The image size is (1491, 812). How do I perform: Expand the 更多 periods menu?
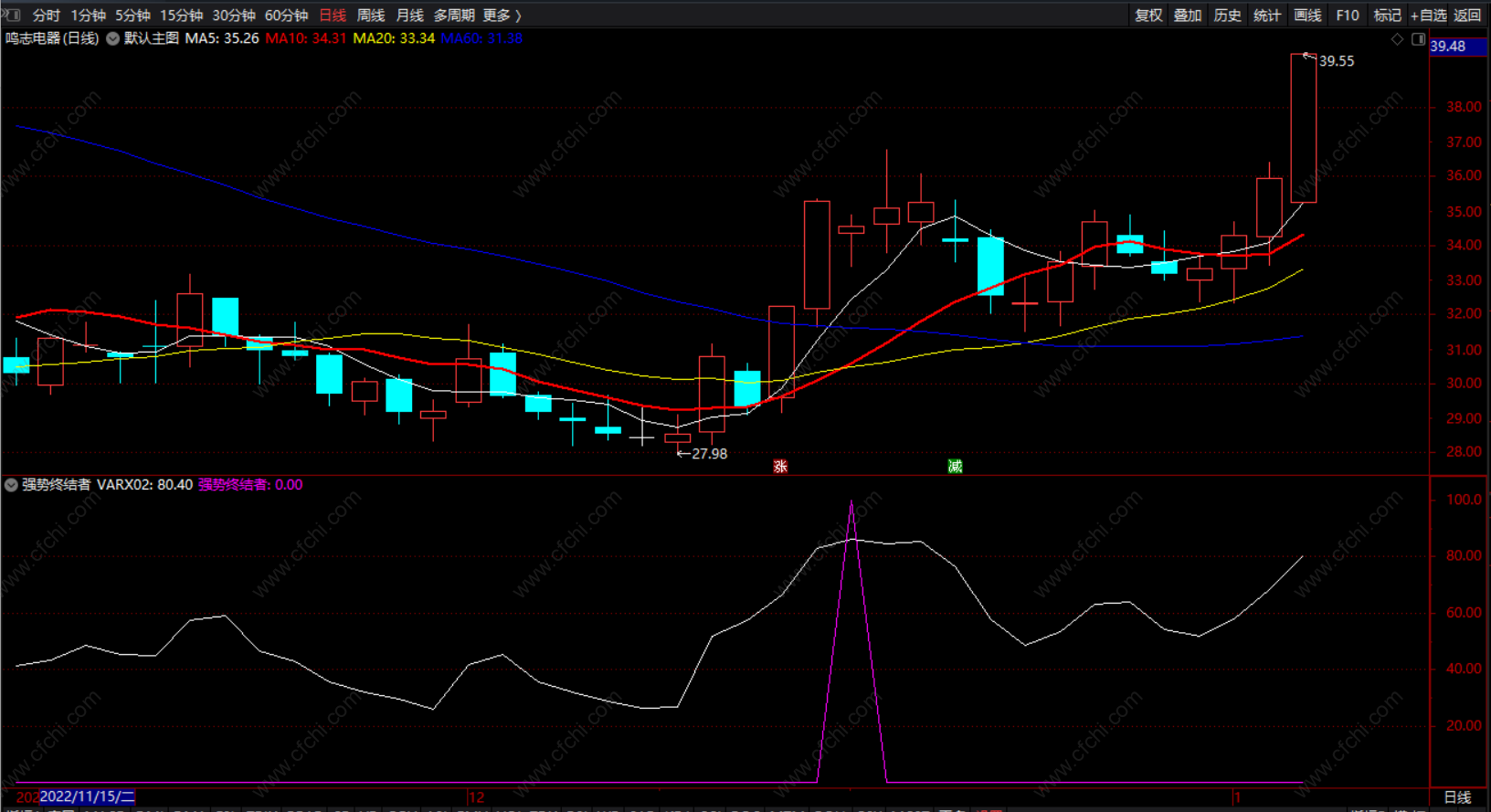pyautogui.click(x=502, y=16)
